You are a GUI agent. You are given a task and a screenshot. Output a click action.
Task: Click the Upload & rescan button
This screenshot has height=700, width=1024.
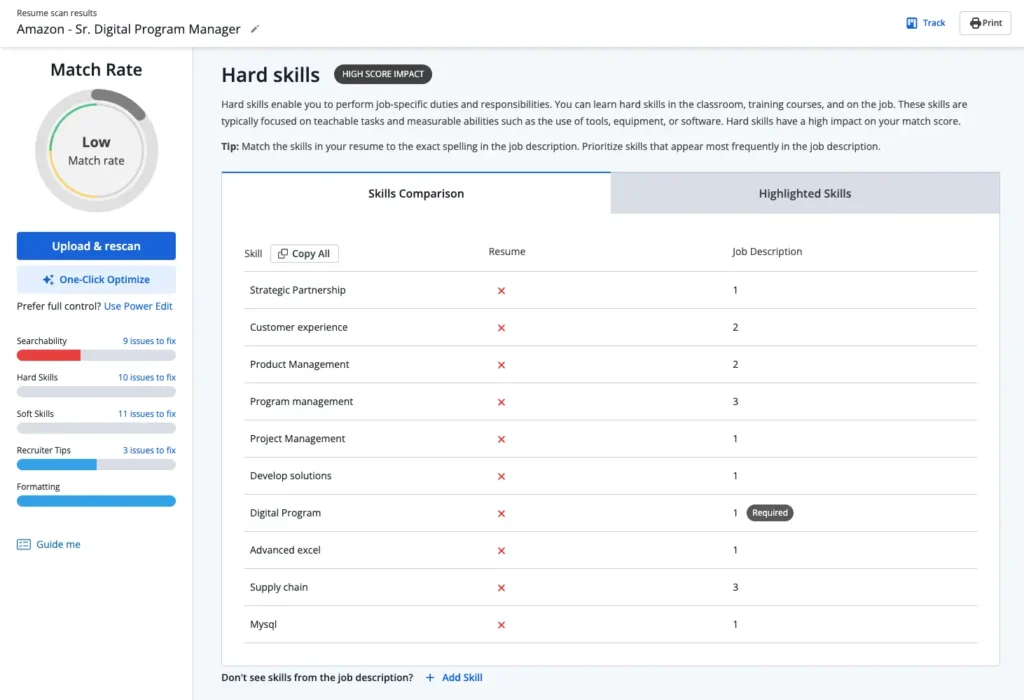(96, 246)
